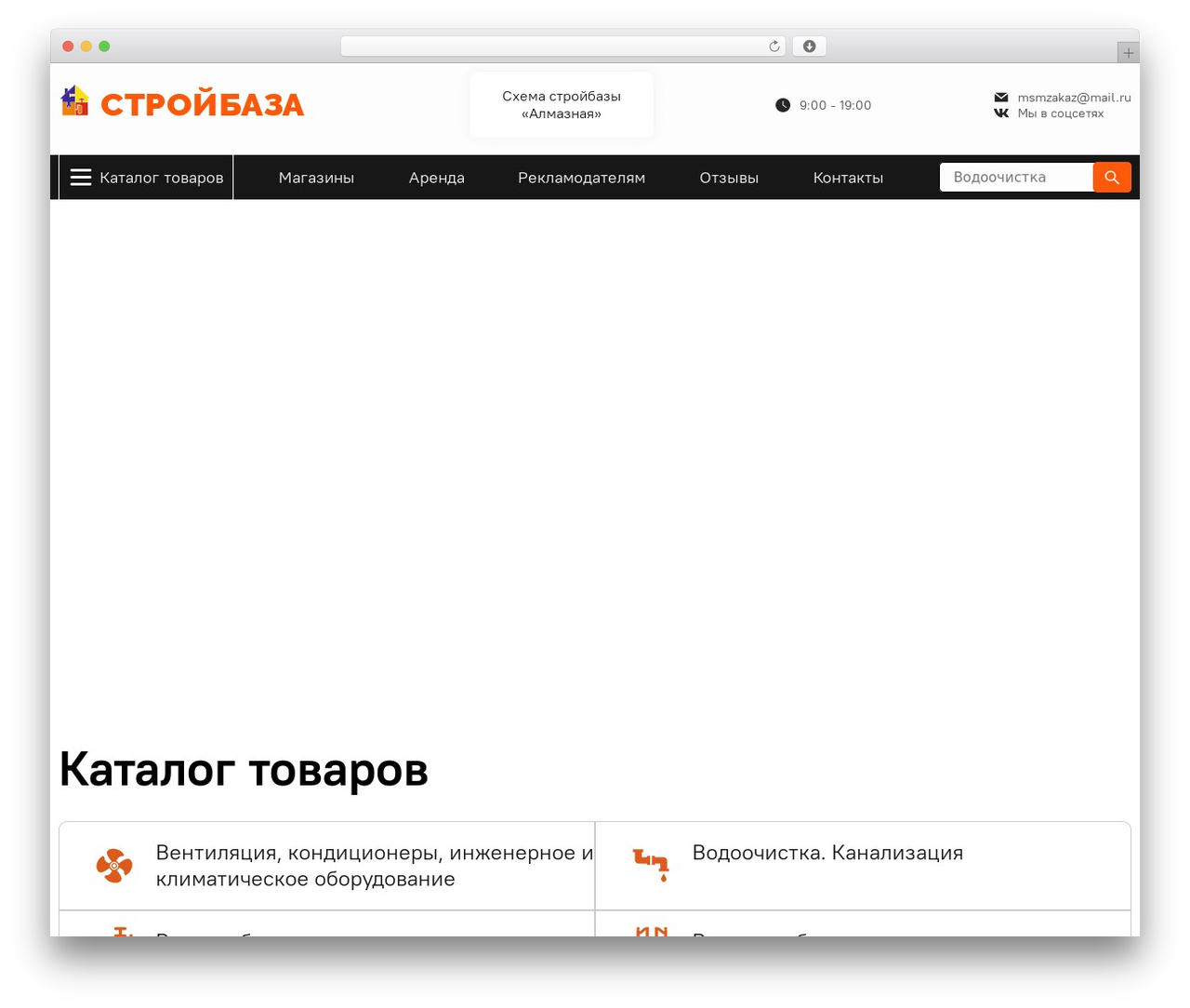Click the browser address bar
This screenshot has width=1190, height=1008.
(562, 46)
